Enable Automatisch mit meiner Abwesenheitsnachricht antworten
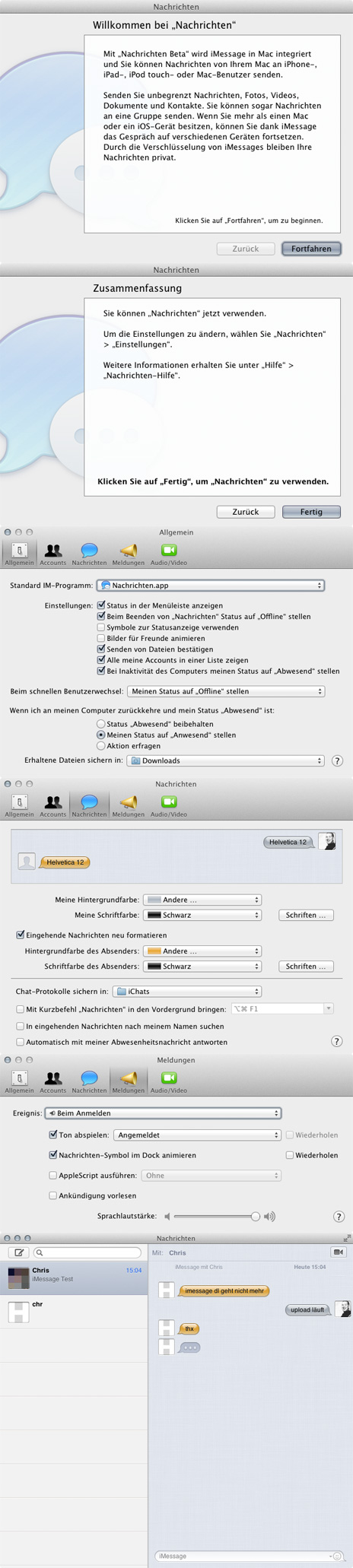Screen dimensions: 353x1568 [21, 1042]
